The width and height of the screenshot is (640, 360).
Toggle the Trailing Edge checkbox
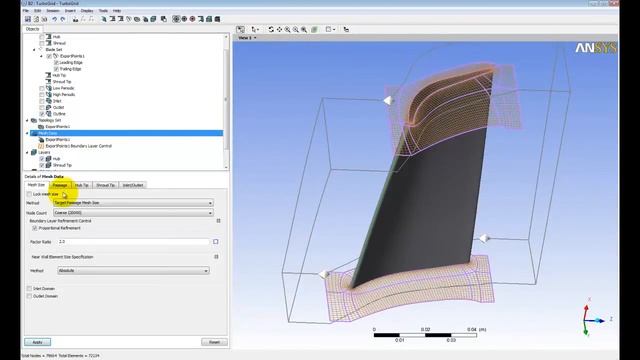tap(56, 69)
